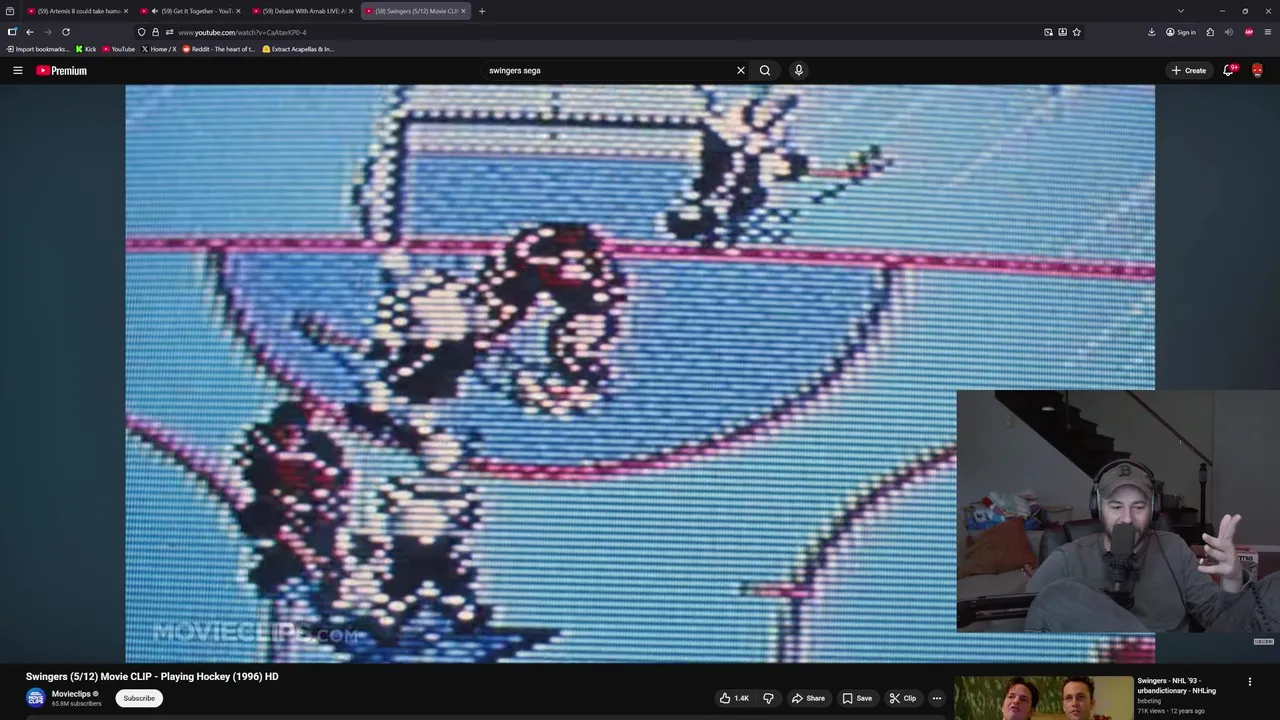The image size is (1280, 720).
Task: Open the sidebar toggle icon
Action: point(11,32)
